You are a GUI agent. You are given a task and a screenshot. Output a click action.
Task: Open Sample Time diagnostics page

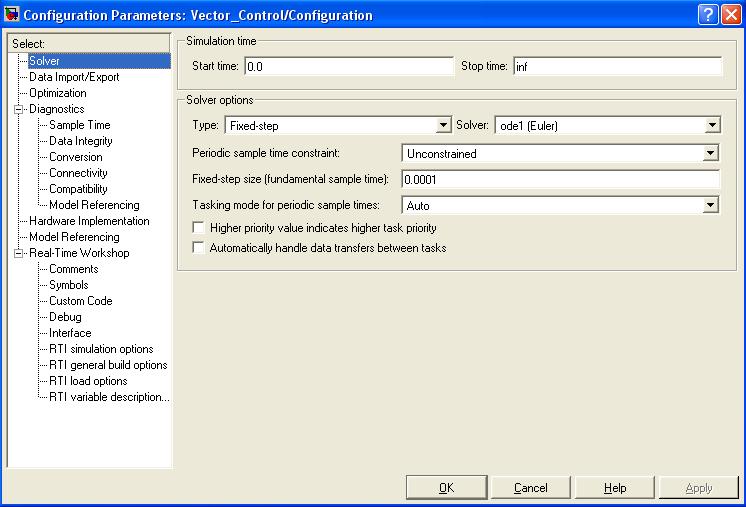[80, 125]
